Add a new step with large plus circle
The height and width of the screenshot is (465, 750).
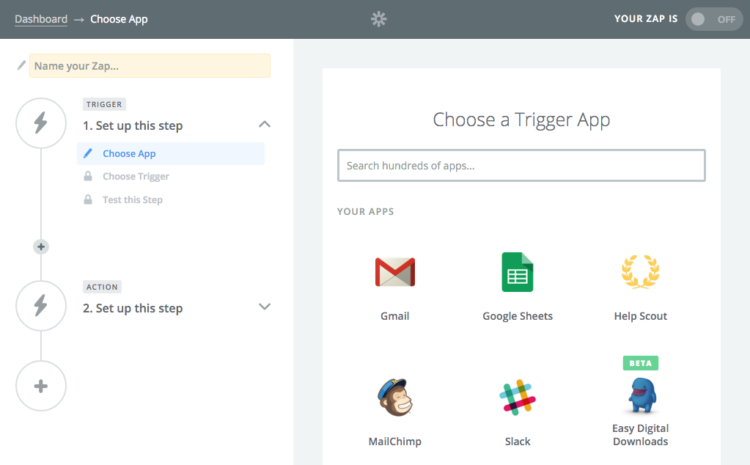pyautogui.click(x=41, y=386)
